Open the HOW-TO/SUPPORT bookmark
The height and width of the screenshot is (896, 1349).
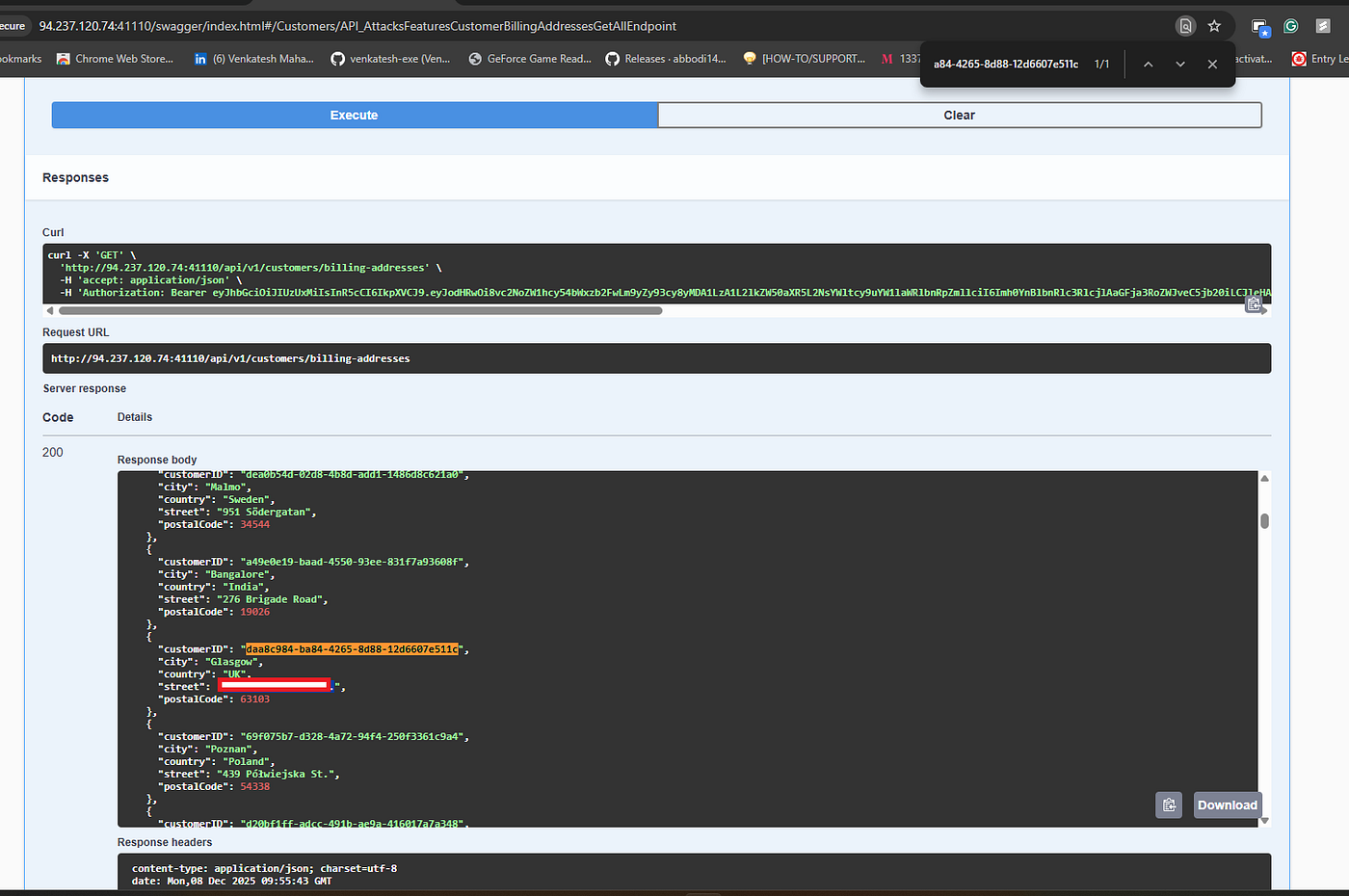pyautogui.click(x=805, y=59)
